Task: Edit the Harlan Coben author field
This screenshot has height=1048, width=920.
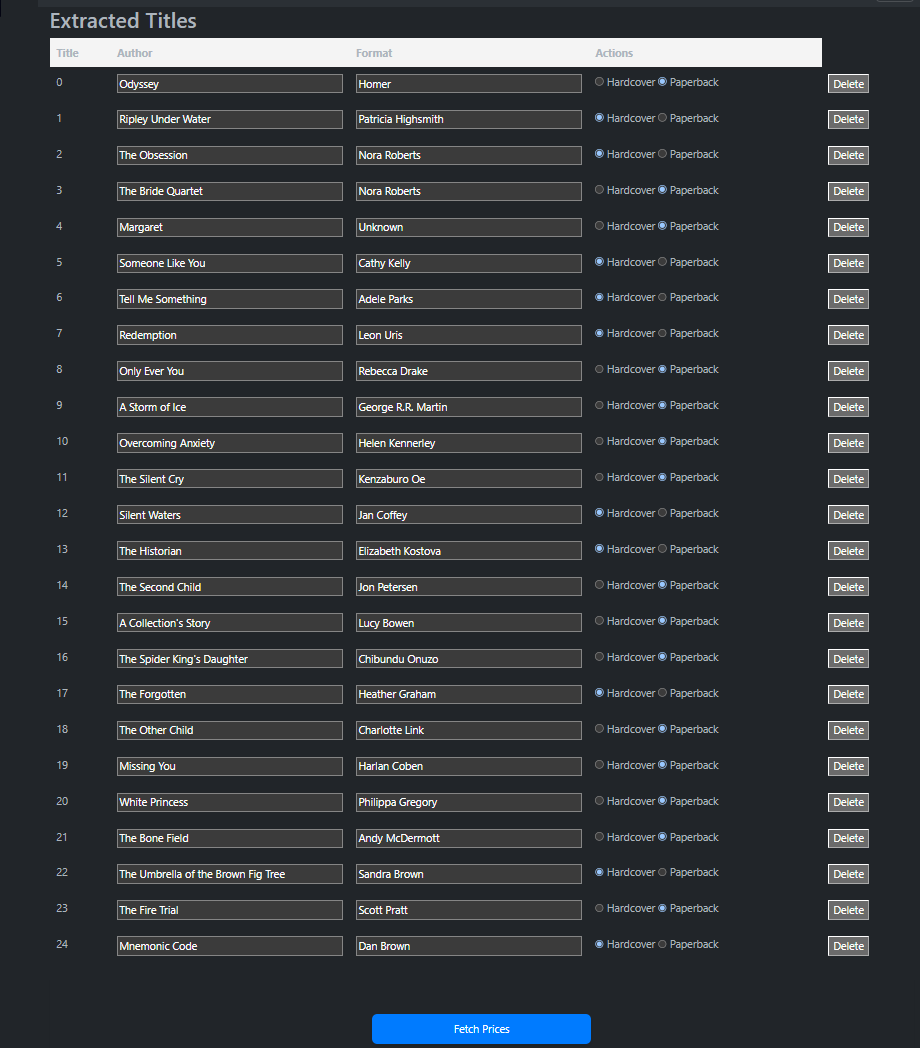Action: pos(469,766)
